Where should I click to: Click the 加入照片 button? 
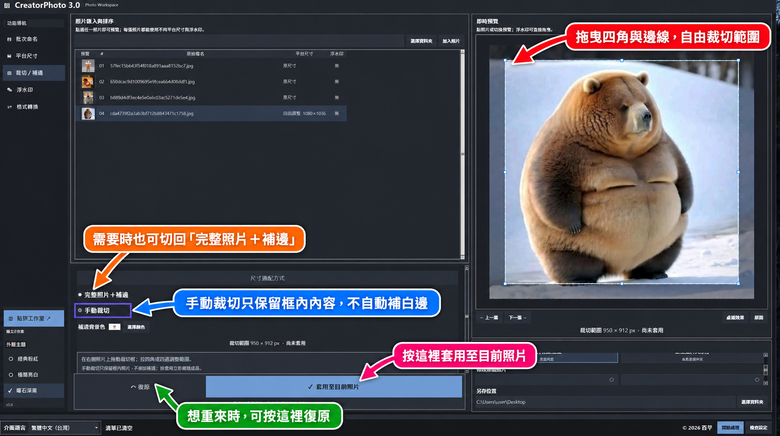tap(451, 41)
